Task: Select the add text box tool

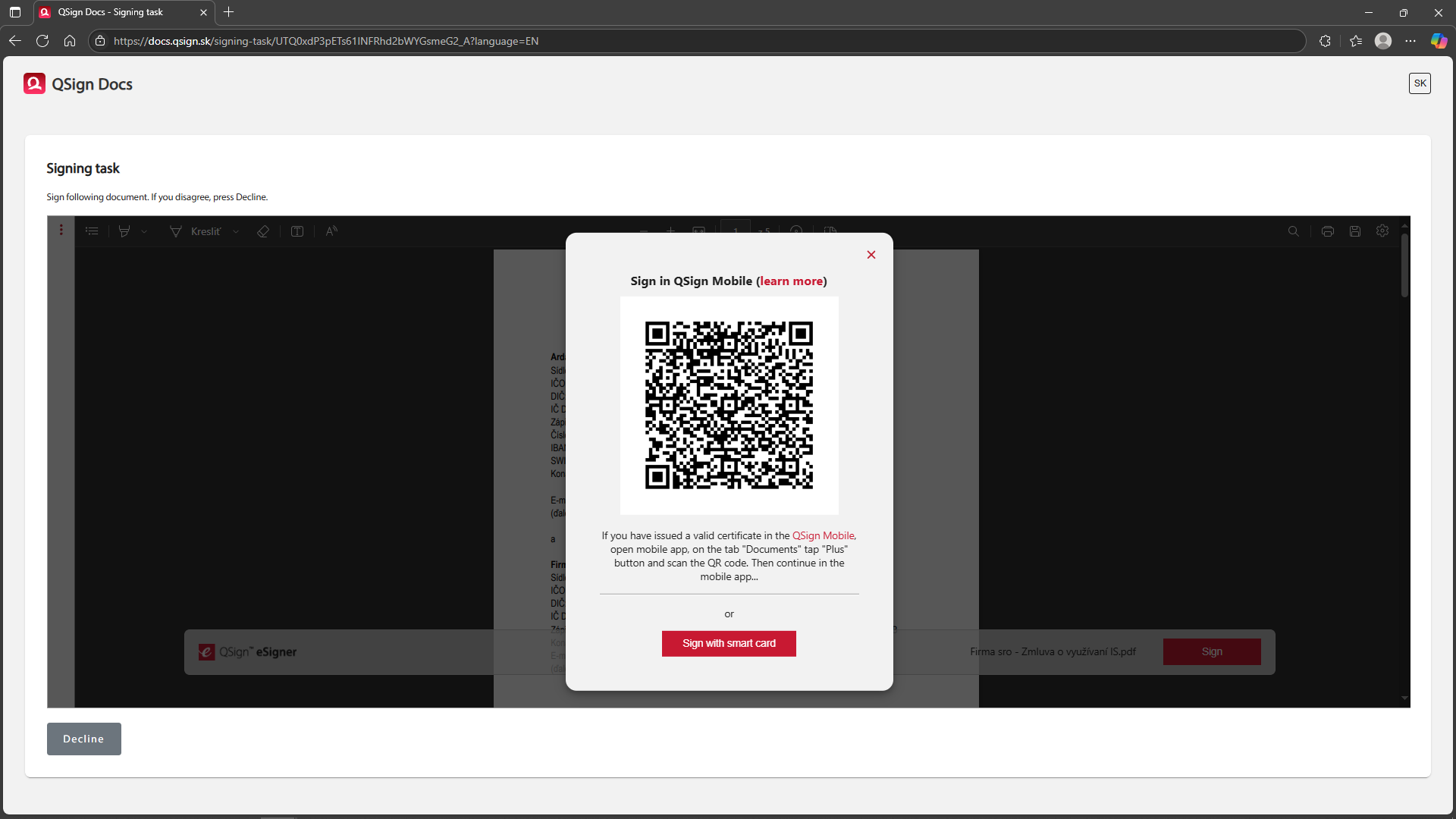Action: [x=297, y=231]
